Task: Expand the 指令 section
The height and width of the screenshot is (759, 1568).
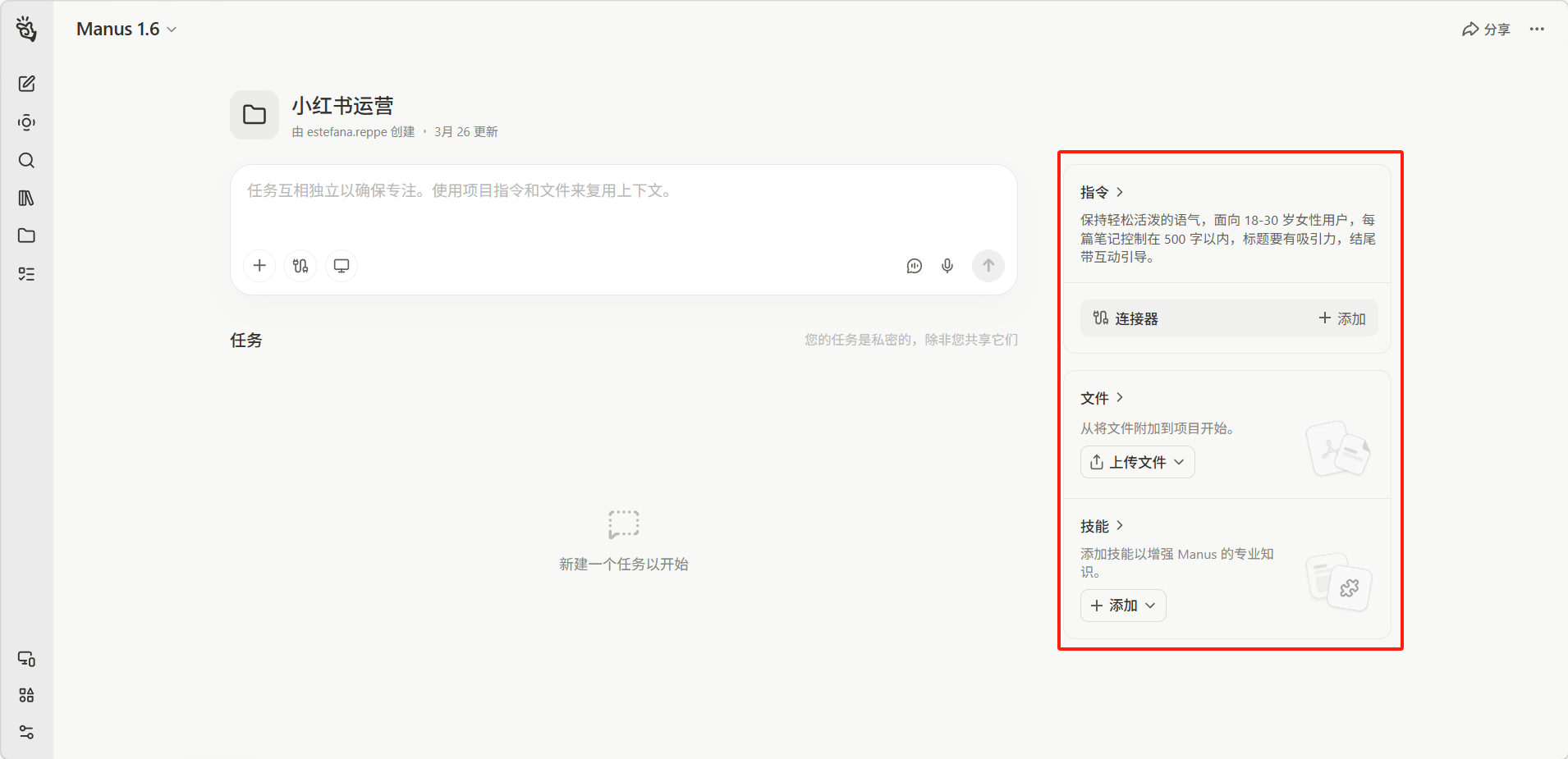Action: pyautogui.click(x=1102, y=192)
